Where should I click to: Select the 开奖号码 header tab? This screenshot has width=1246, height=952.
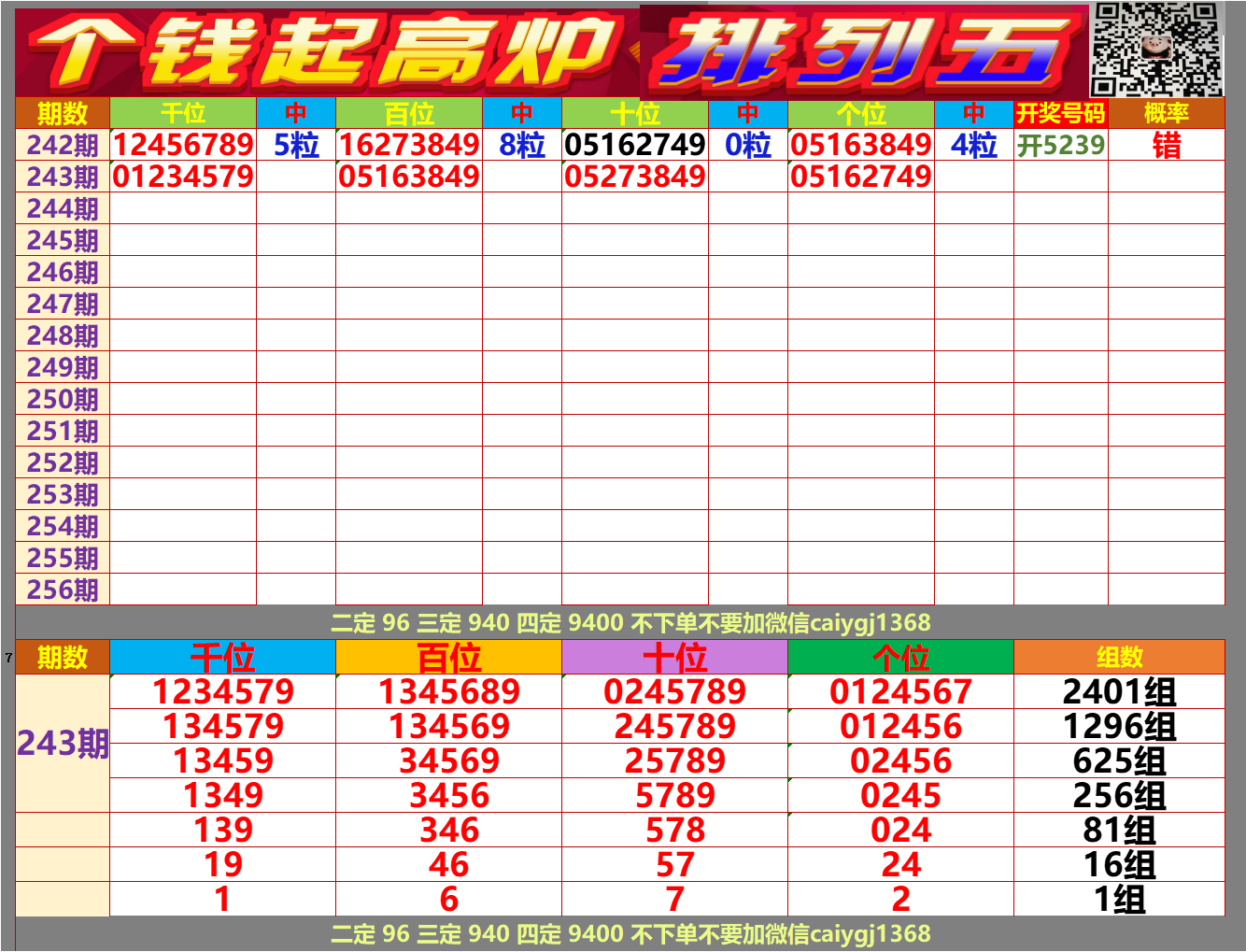click(1059, 113)
